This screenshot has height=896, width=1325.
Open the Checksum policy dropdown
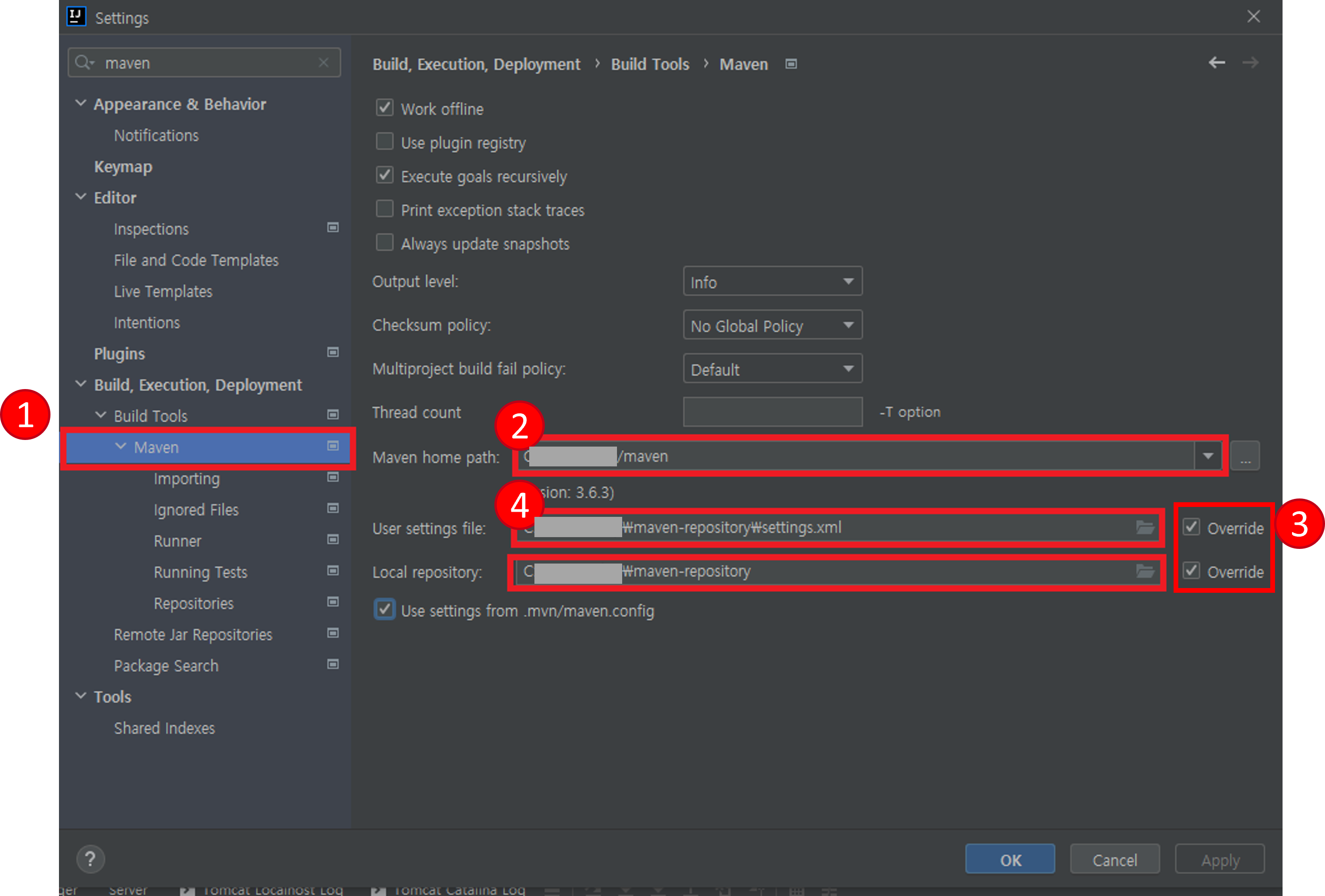(x=772, y=325)
